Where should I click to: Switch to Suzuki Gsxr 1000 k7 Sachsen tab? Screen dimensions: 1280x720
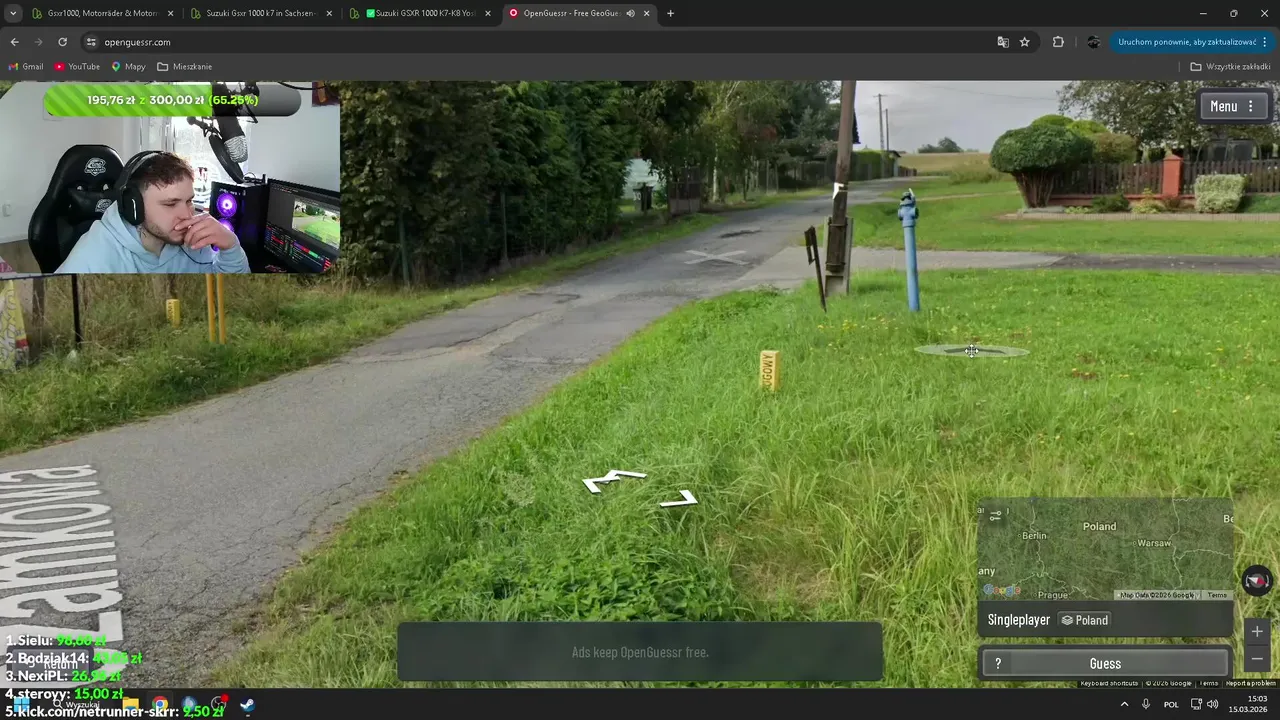pos(260,13)
